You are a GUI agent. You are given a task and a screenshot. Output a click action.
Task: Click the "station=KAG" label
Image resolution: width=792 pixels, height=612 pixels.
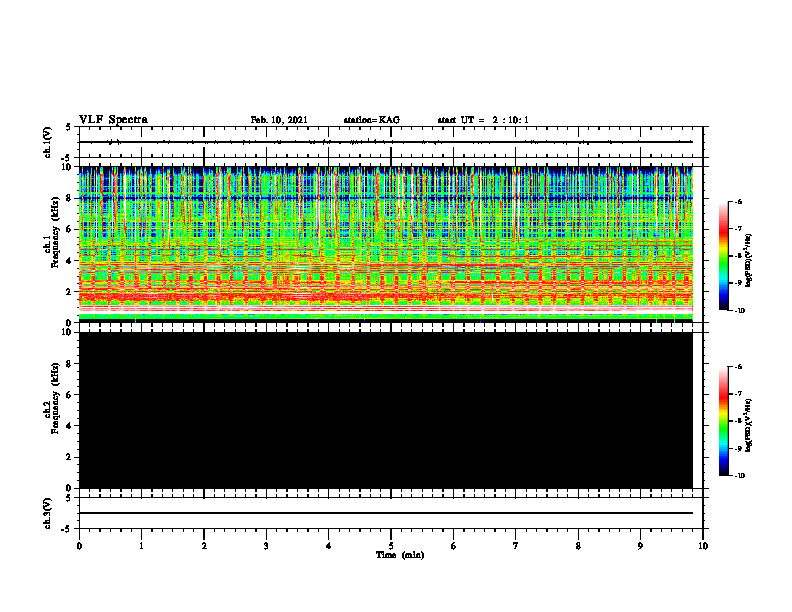(372, 120)
